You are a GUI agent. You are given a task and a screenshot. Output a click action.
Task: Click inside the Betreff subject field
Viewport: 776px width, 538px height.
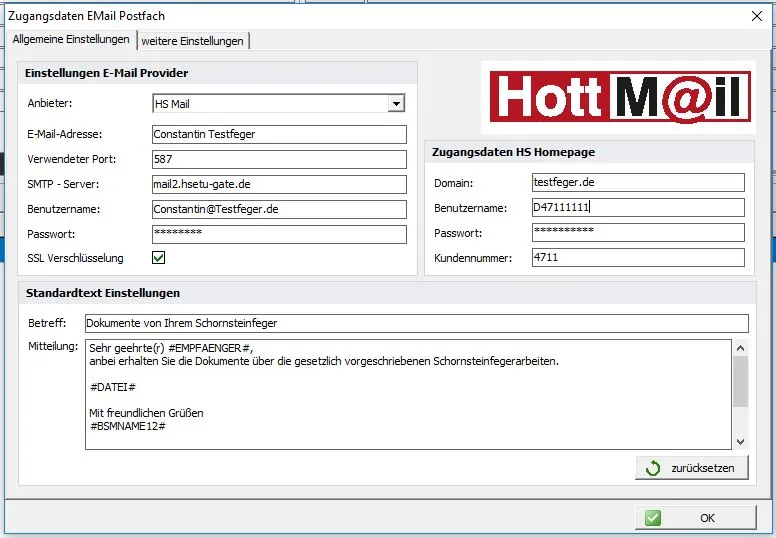[416, 324]
